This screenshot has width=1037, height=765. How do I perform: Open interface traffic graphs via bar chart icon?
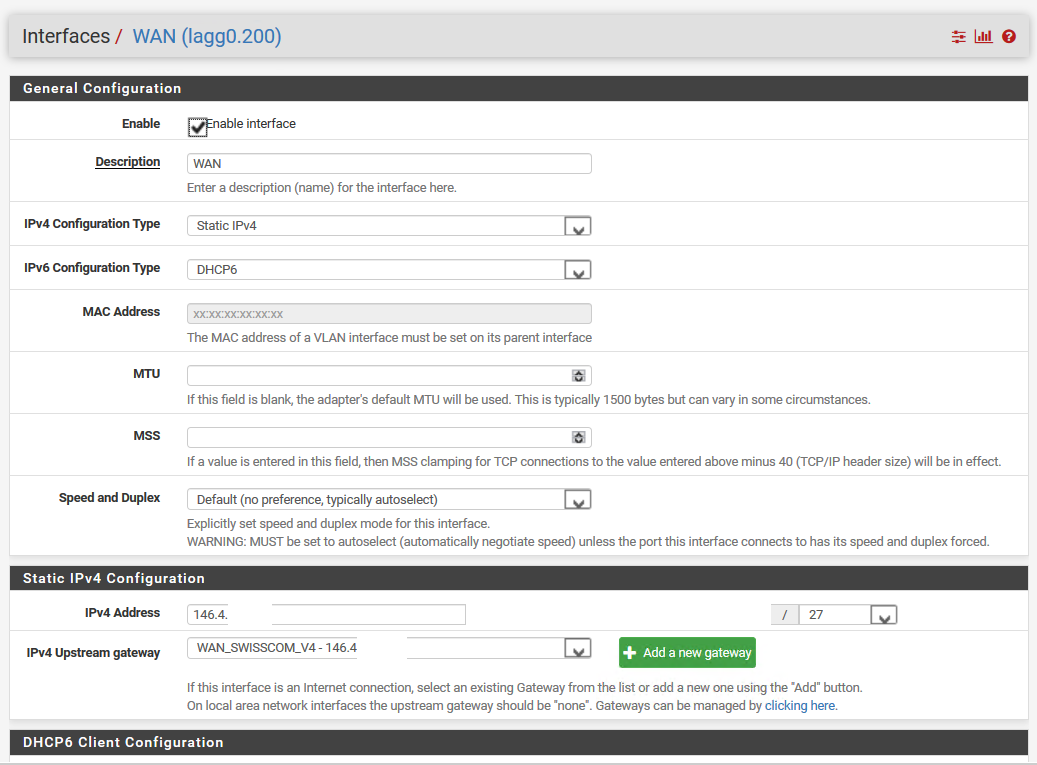click(x=983, y=36)
